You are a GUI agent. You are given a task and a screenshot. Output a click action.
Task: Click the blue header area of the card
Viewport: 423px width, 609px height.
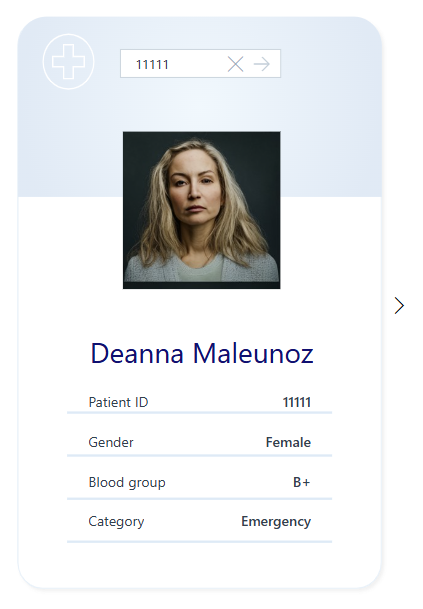pyautogui.click(x=330, y=117)
